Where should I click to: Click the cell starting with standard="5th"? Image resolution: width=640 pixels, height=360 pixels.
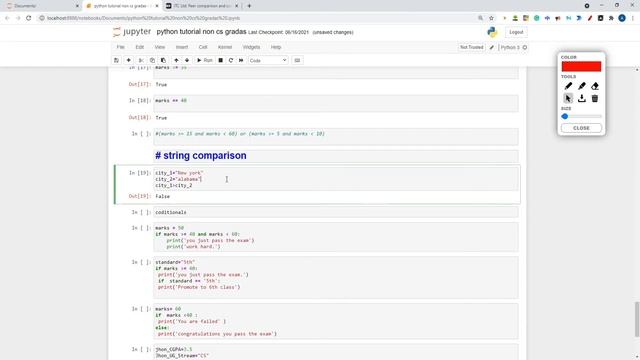336,278
